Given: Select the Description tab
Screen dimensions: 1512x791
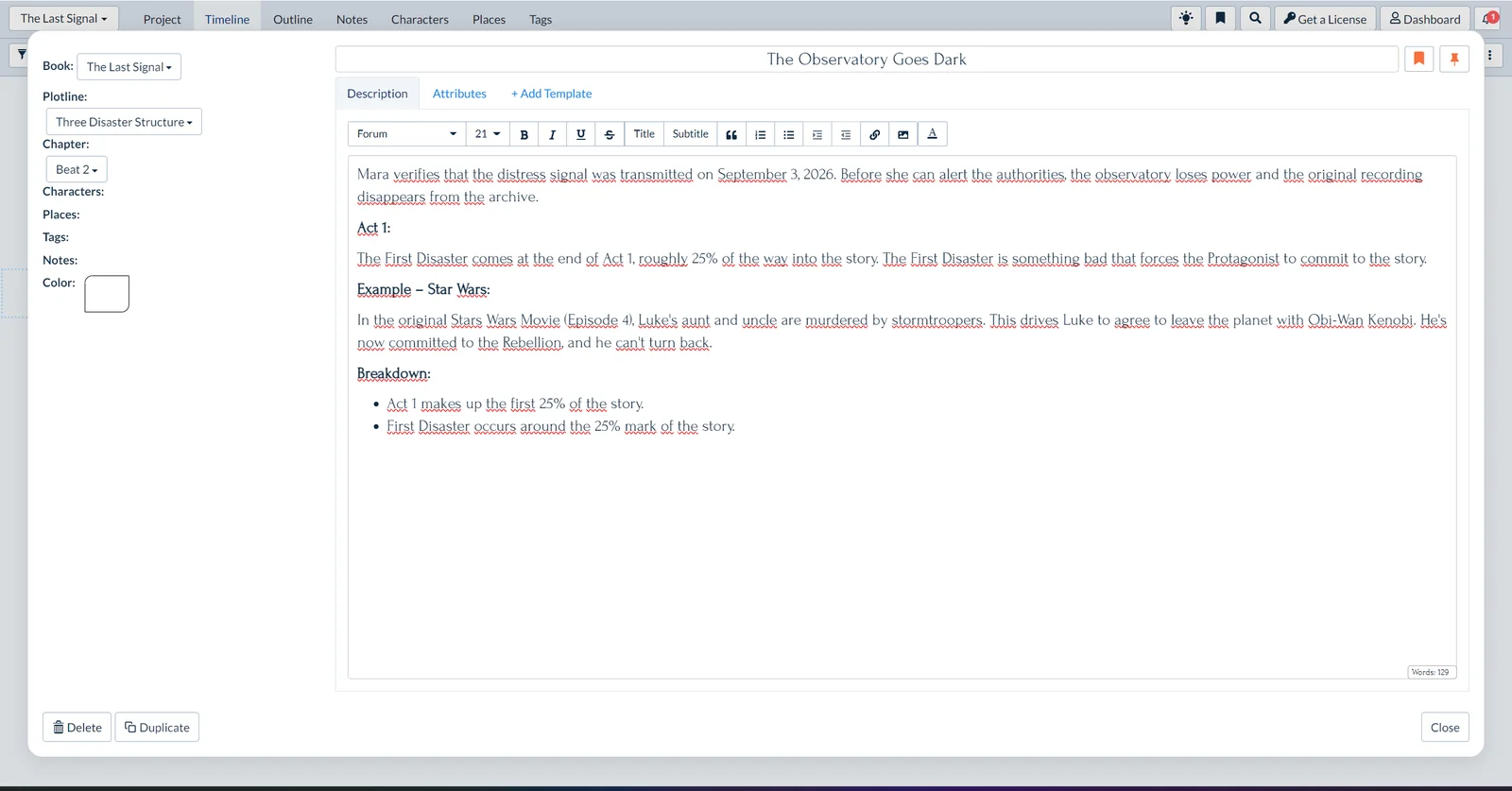Looking at the screenshot, I should tap(377, 94).
